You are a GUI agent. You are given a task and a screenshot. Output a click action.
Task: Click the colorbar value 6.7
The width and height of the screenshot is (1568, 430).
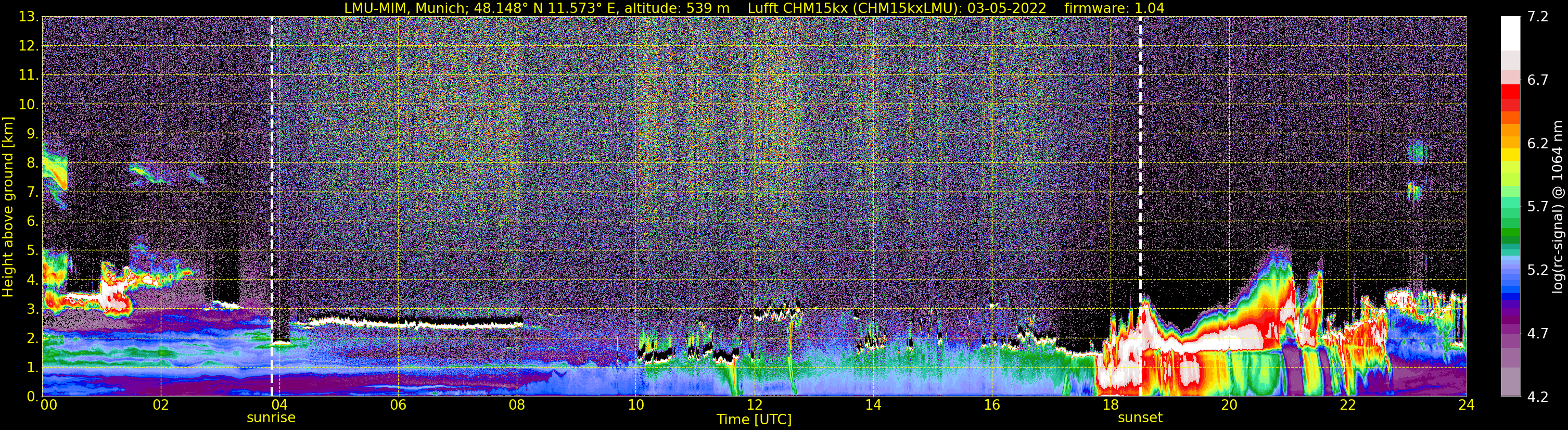click(x=1538, y=80)
